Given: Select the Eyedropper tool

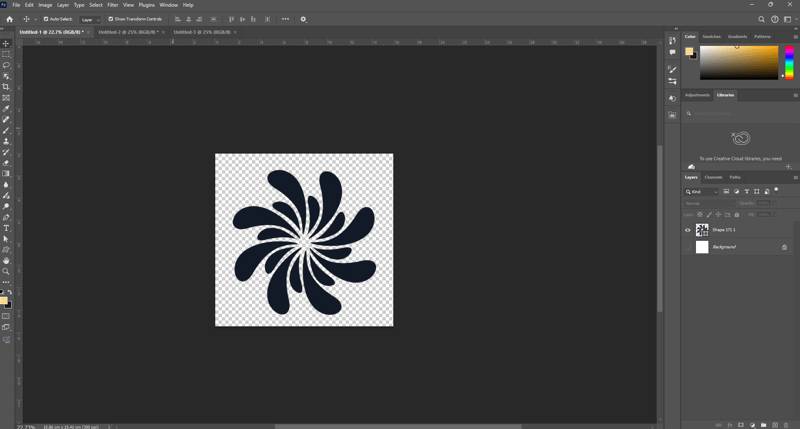Looking at the screenshot, I should 6,109.
